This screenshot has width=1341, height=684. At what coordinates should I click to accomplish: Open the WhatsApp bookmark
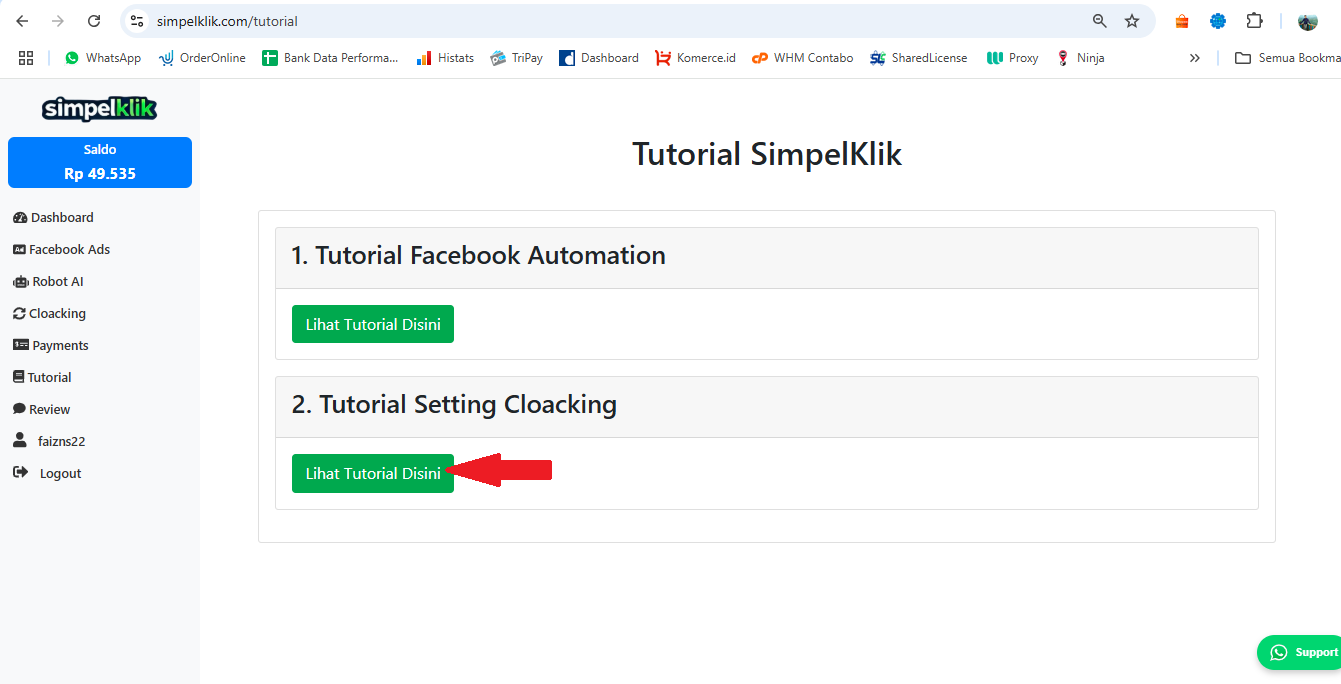103,58
